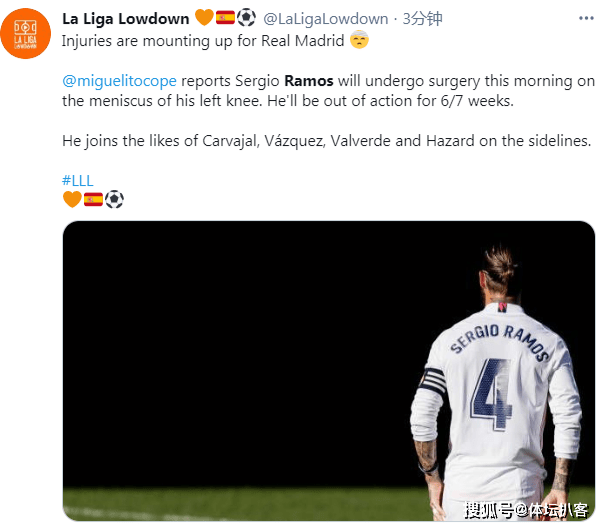Open the @miguelitocope mention
This screenshot has width=604, height=528.
pos(119,81)
